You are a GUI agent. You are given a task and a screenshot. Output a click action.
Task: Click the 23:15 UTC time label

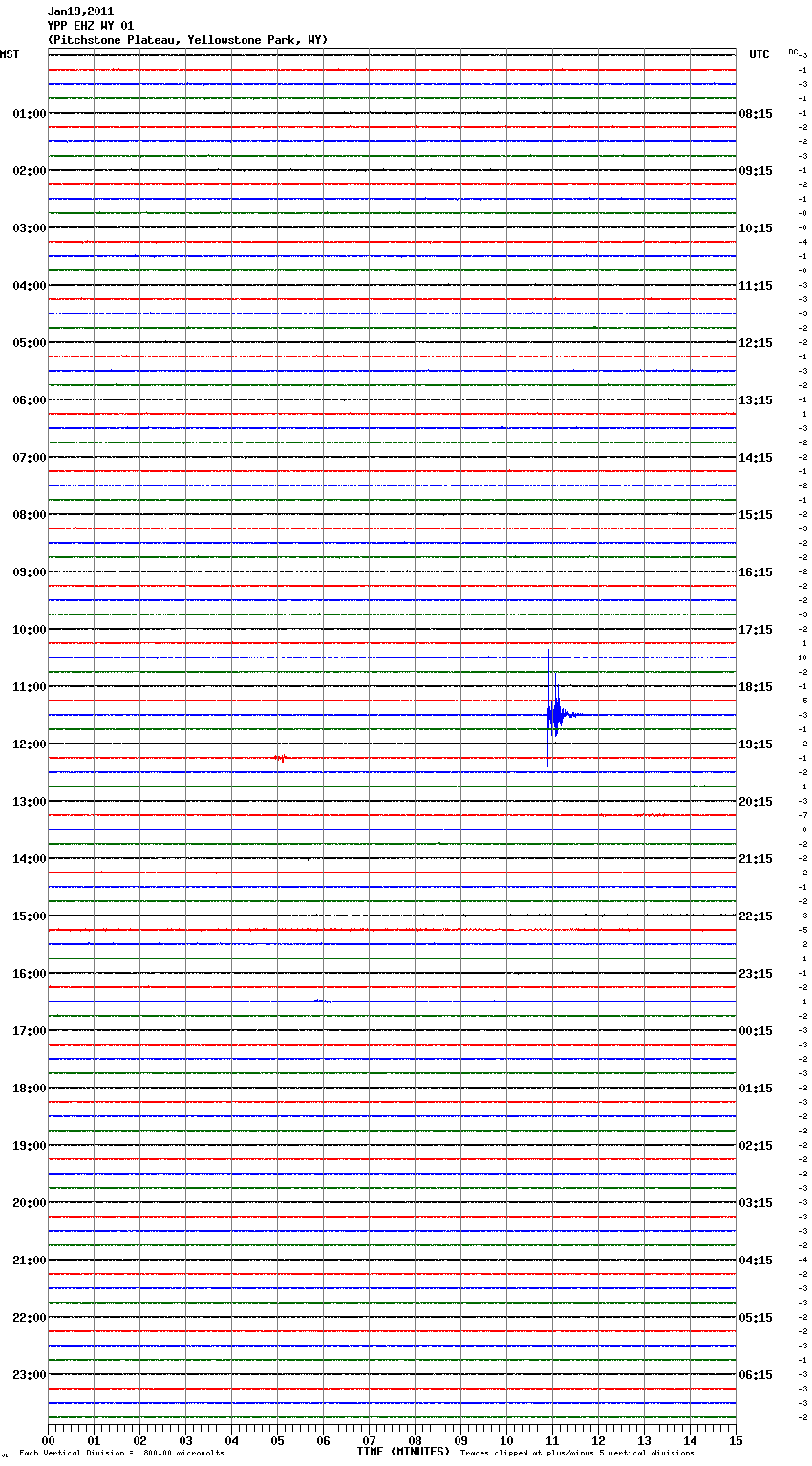pyautogui.click(x=756, y=974)
